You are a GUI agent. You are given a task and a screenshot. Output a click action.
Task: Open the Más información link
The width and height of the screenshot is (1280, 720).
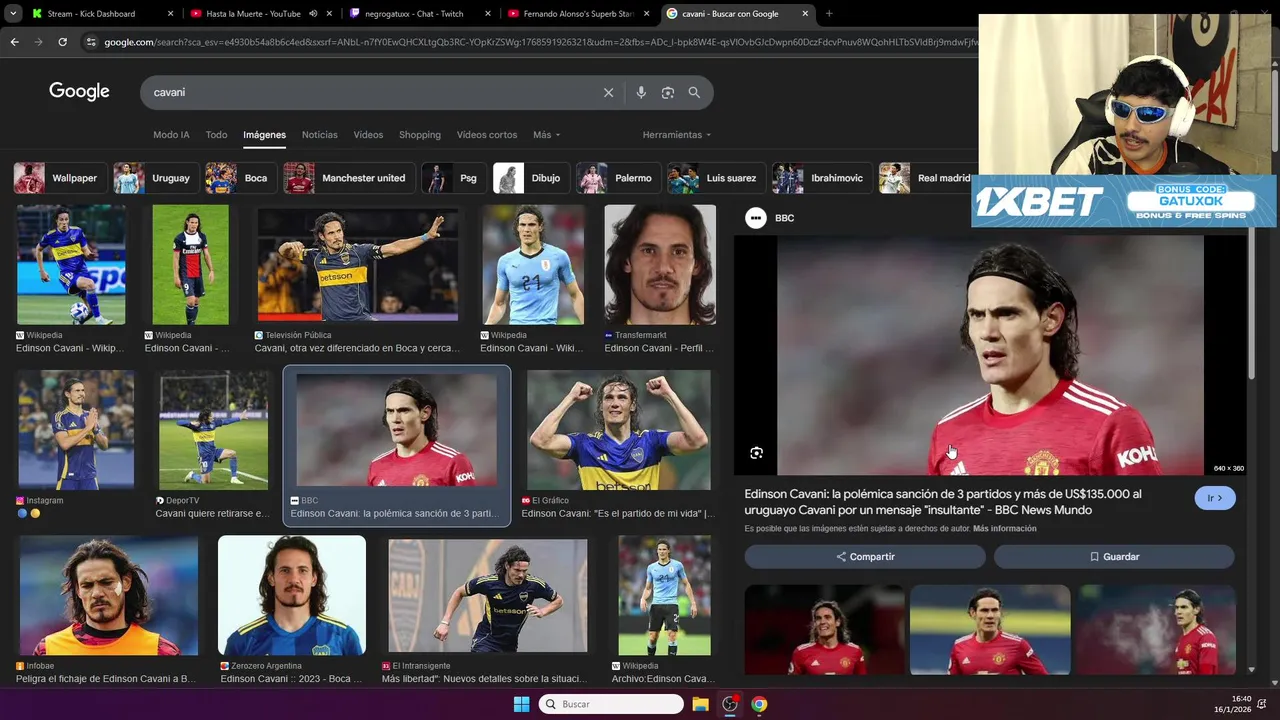click(1004, 529)
